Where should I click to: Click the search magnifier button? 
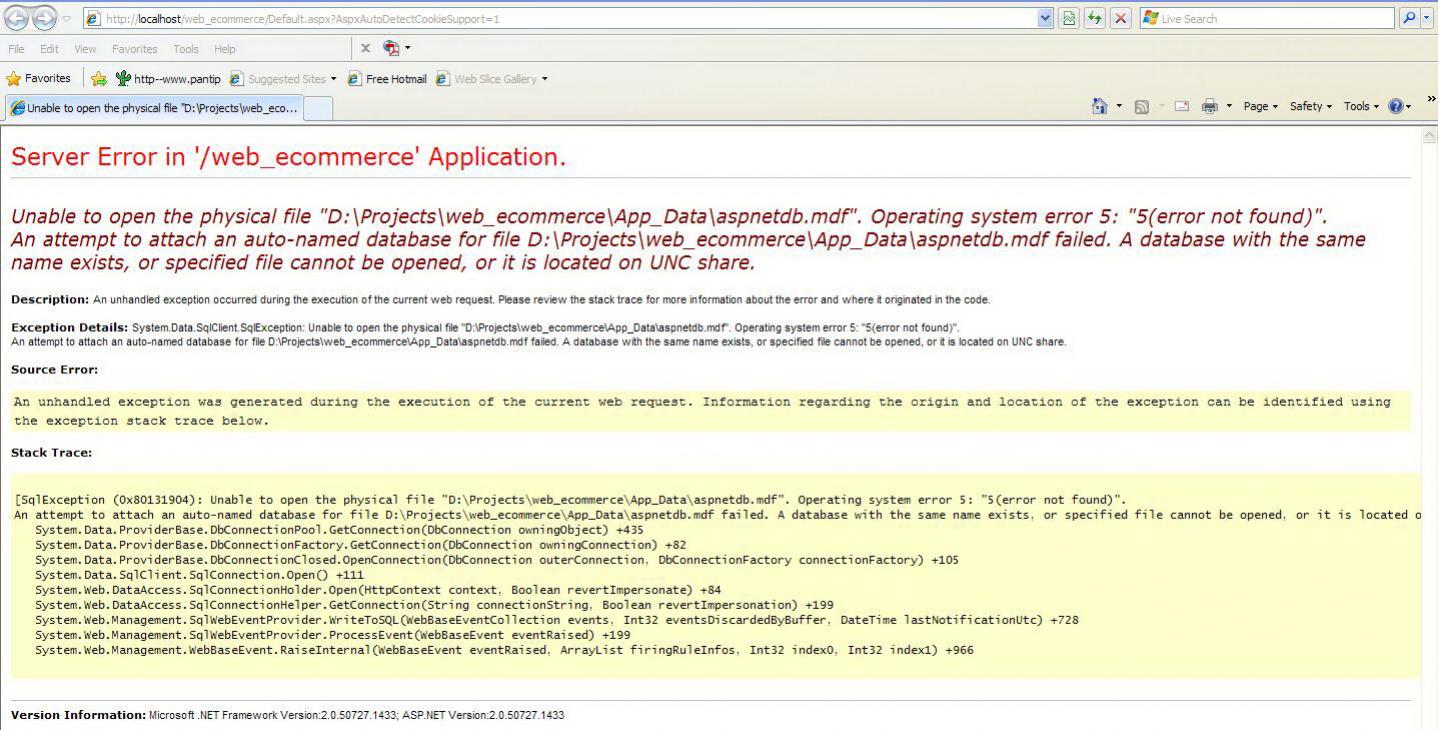[x=1409, y=18]
